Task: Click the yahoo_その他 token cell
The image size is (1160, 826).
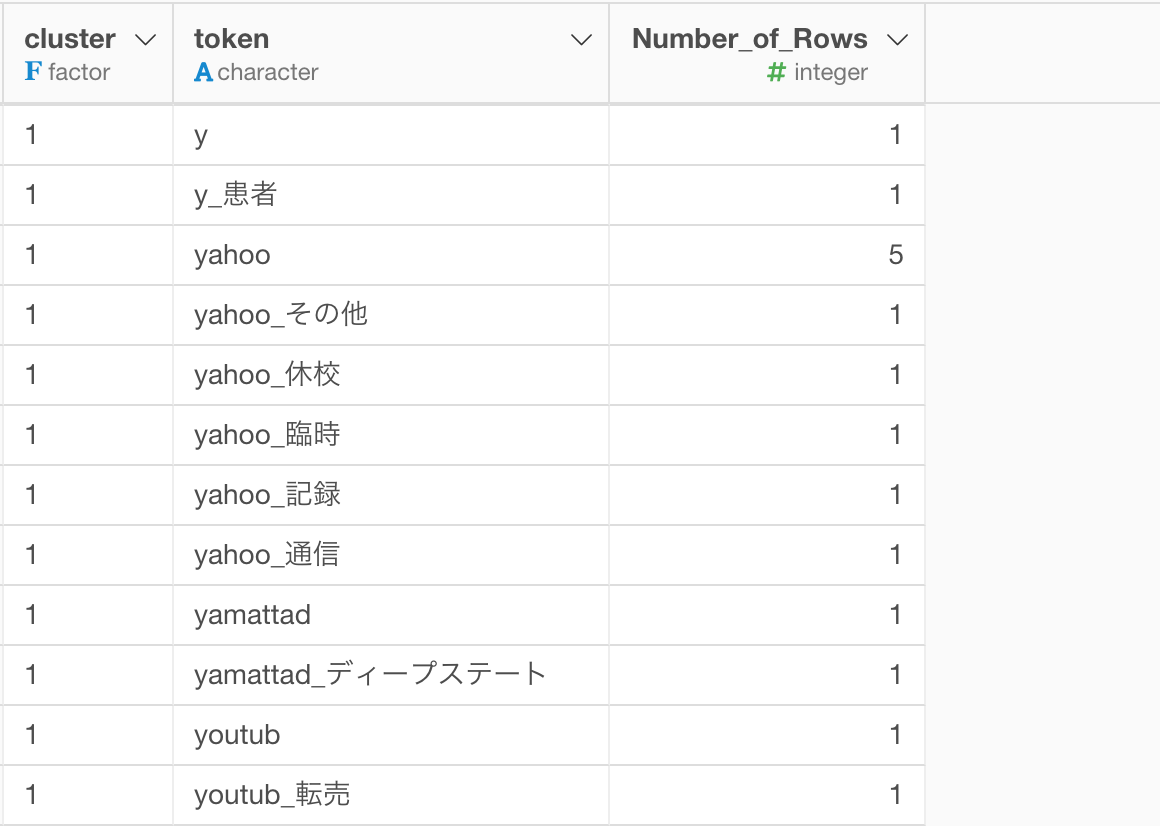Action: tap(281, 315)
